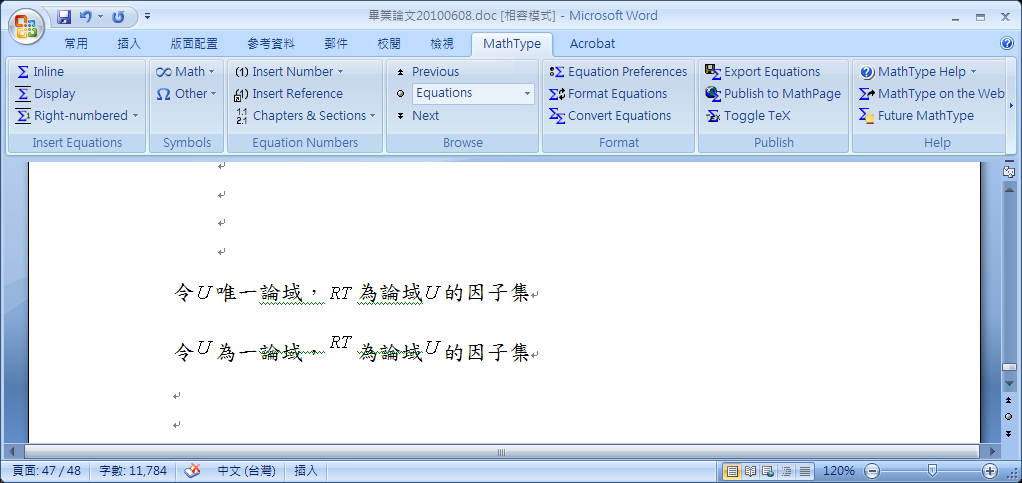
Task: Undo the last action
Action: (x=85, y=16)
